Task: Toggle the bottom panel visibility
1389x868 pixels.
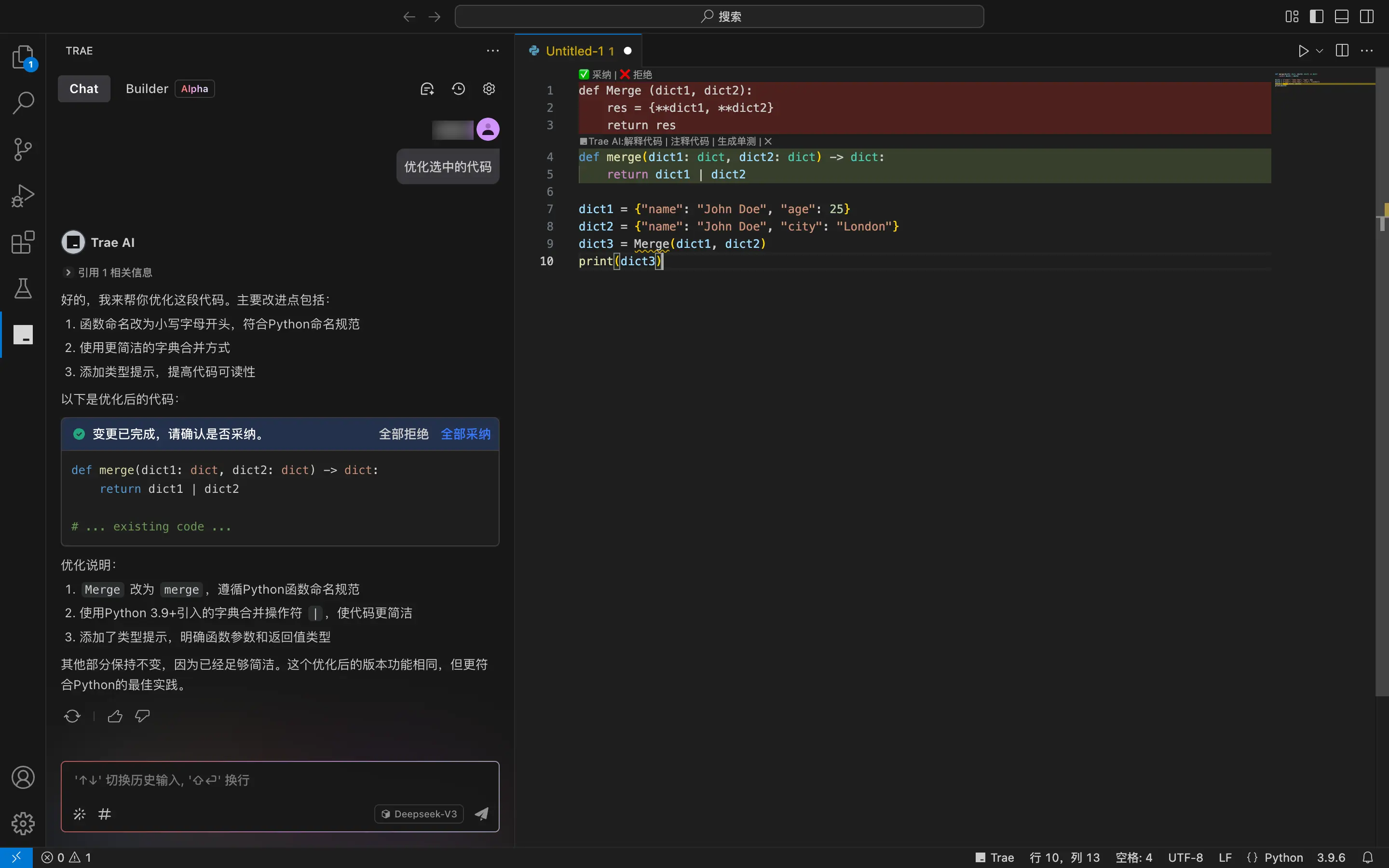Action: tap(1341, 17)
